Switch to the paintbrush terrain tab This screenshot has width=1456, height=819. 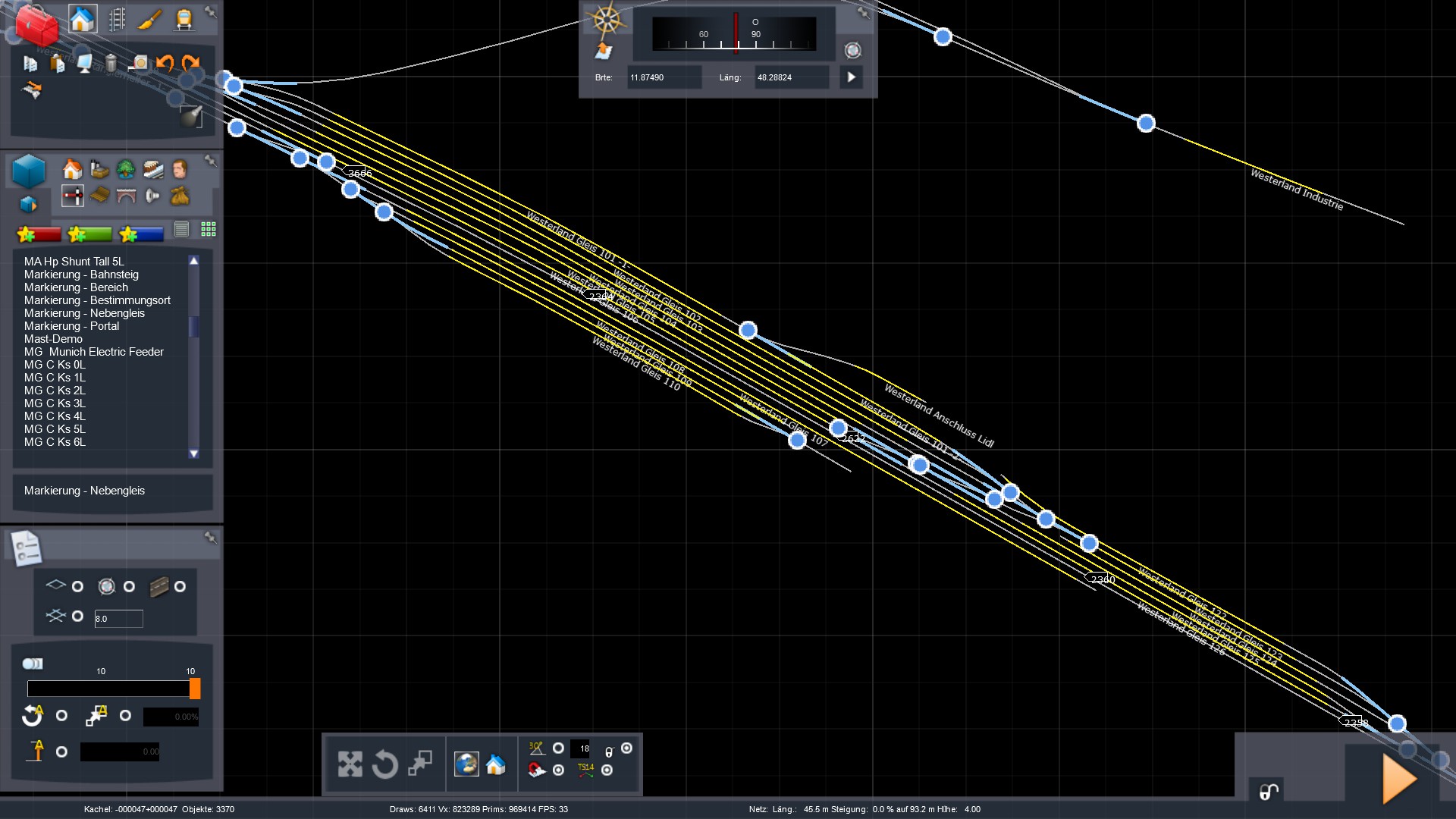(150, 19)
